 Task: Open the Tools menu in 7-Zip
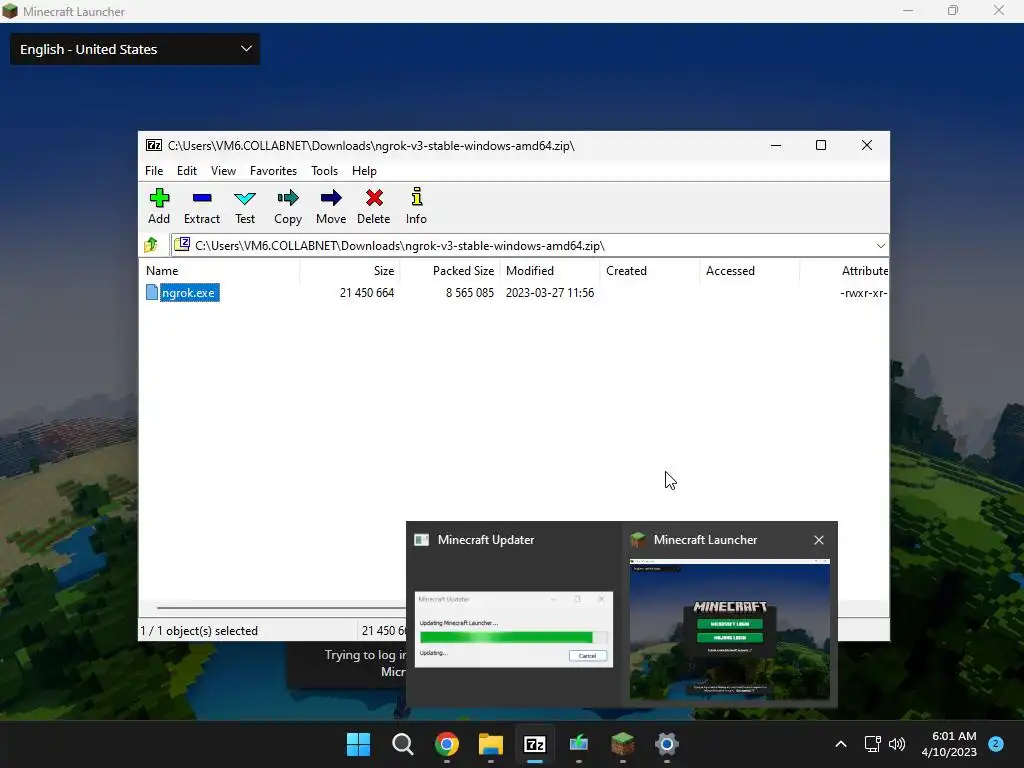click(325, 170)
